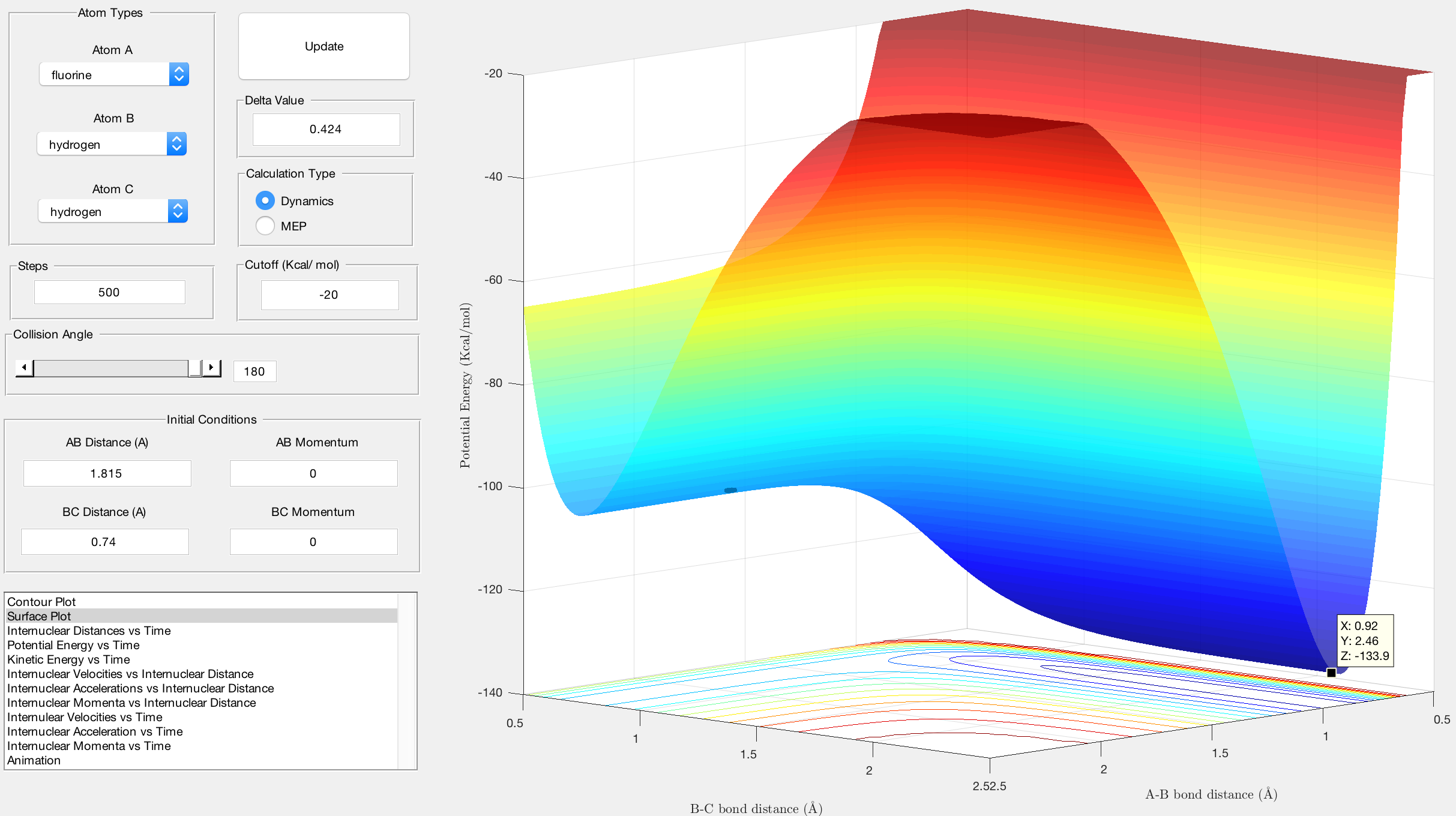1456x816 pixels.
Task: Open the Atom A fluorine dropdown
Action: 114,74
